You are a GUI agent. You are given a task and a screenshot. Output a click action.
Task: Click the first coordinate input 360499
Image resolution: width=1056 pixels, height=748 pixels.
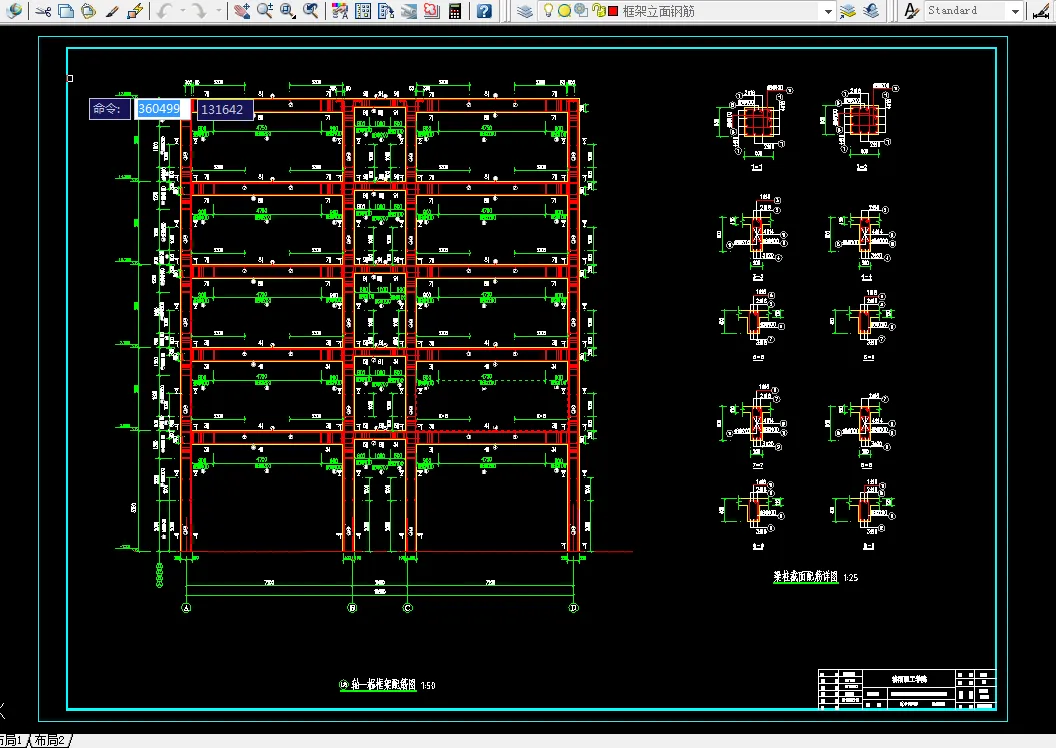pos(162,109)
